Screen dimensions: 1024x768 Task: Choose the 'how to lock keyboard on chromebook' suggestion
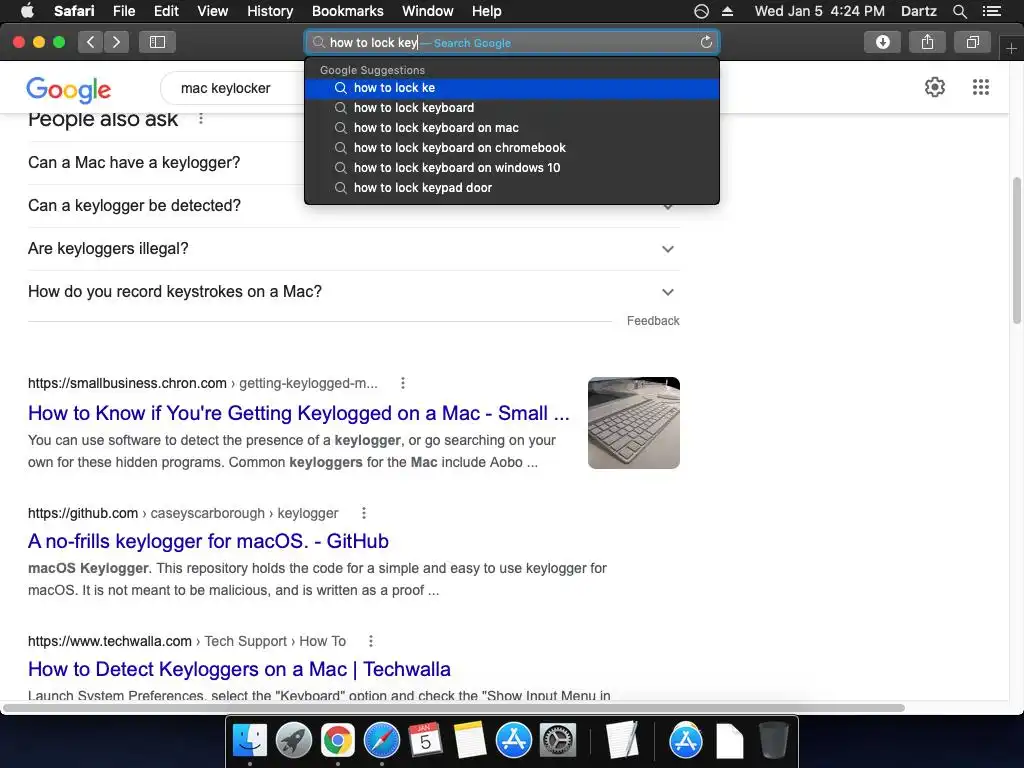coord(512,148)
